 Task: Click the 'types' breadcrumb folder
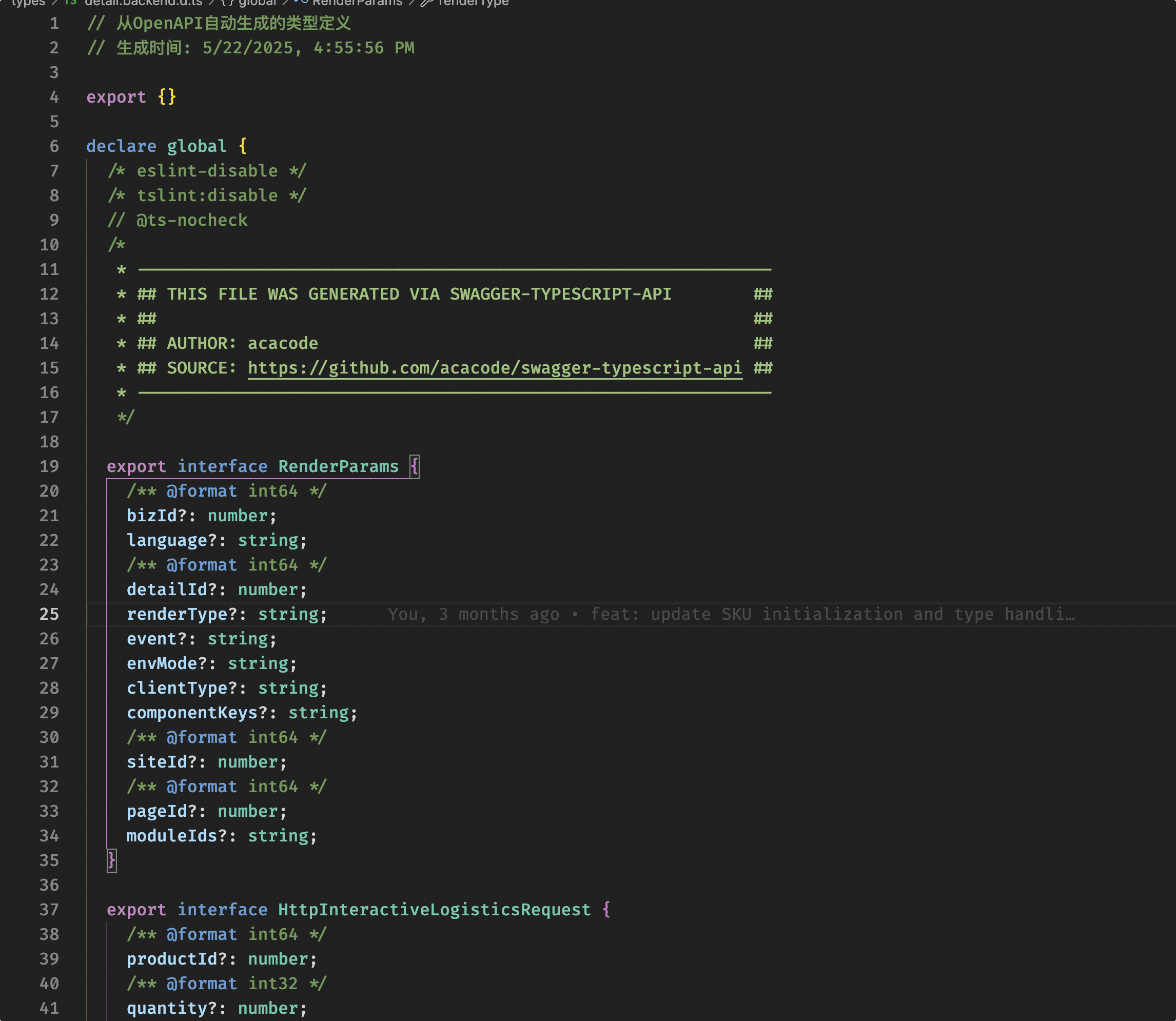(x=28, y=3)
